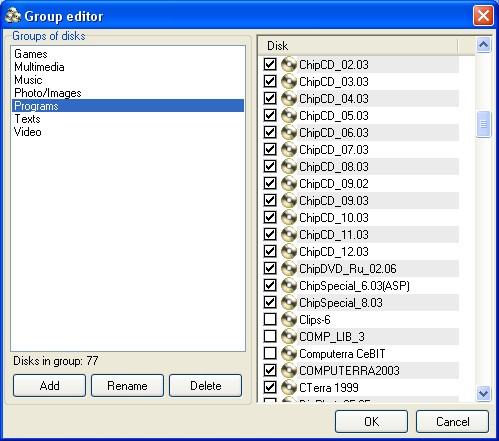Click the Disk column header
499x441 pixels.
pos(358,46)
